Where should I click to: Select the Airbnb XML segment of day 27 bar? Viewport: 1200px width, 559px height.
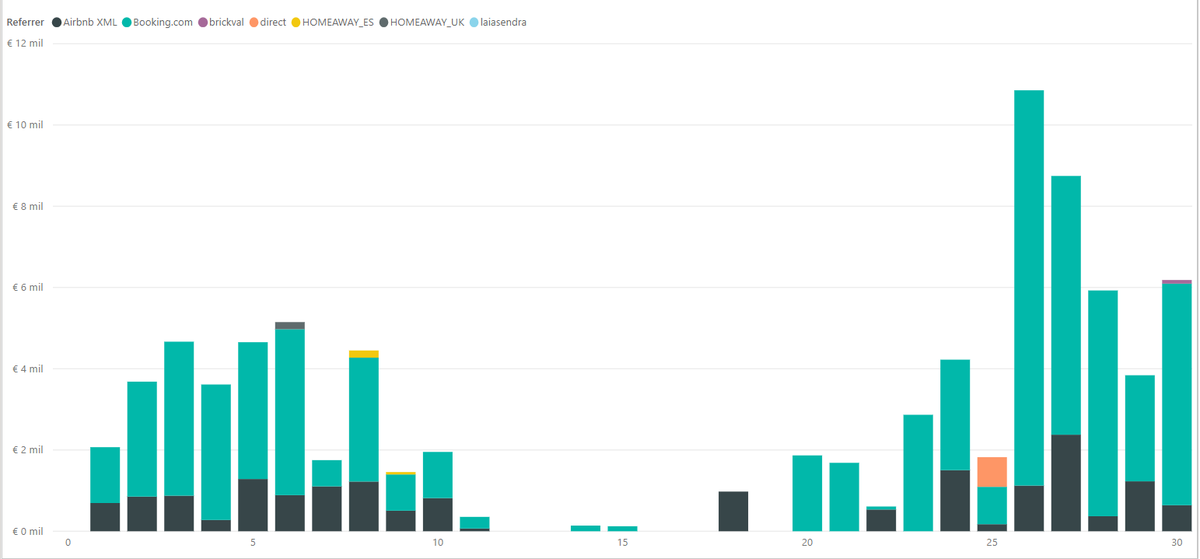coord(1066,483)
